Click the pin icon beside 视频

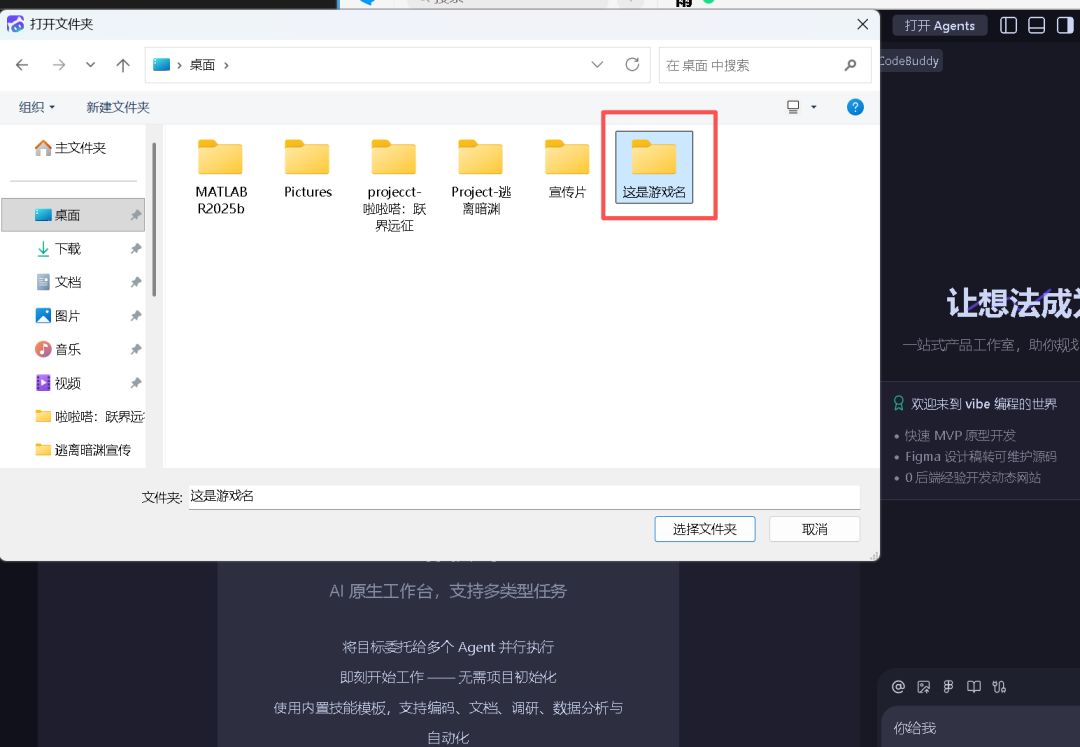[x=136, y=383]
